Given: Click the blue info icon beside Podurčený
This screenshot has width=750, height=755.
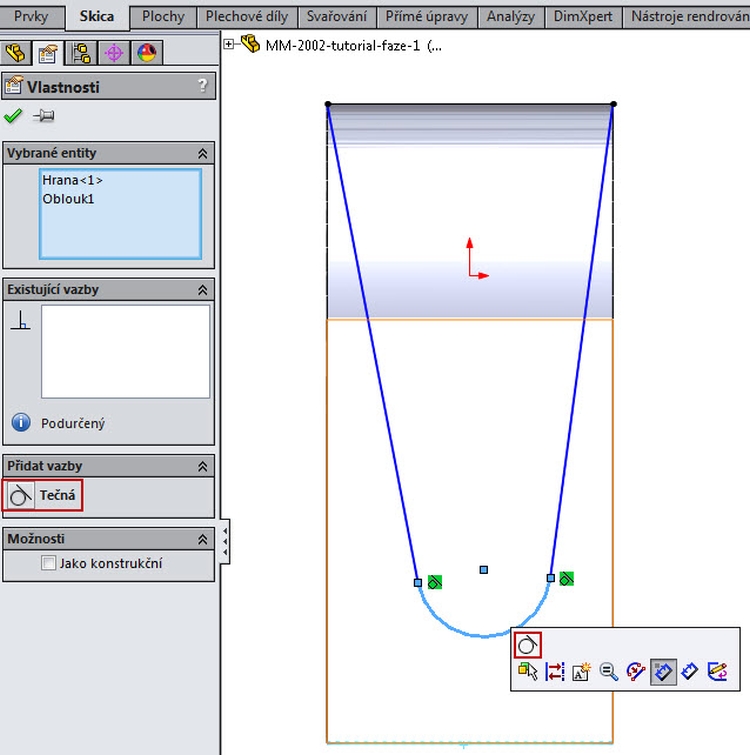Looking at the screenshot, I should (21, 423).
